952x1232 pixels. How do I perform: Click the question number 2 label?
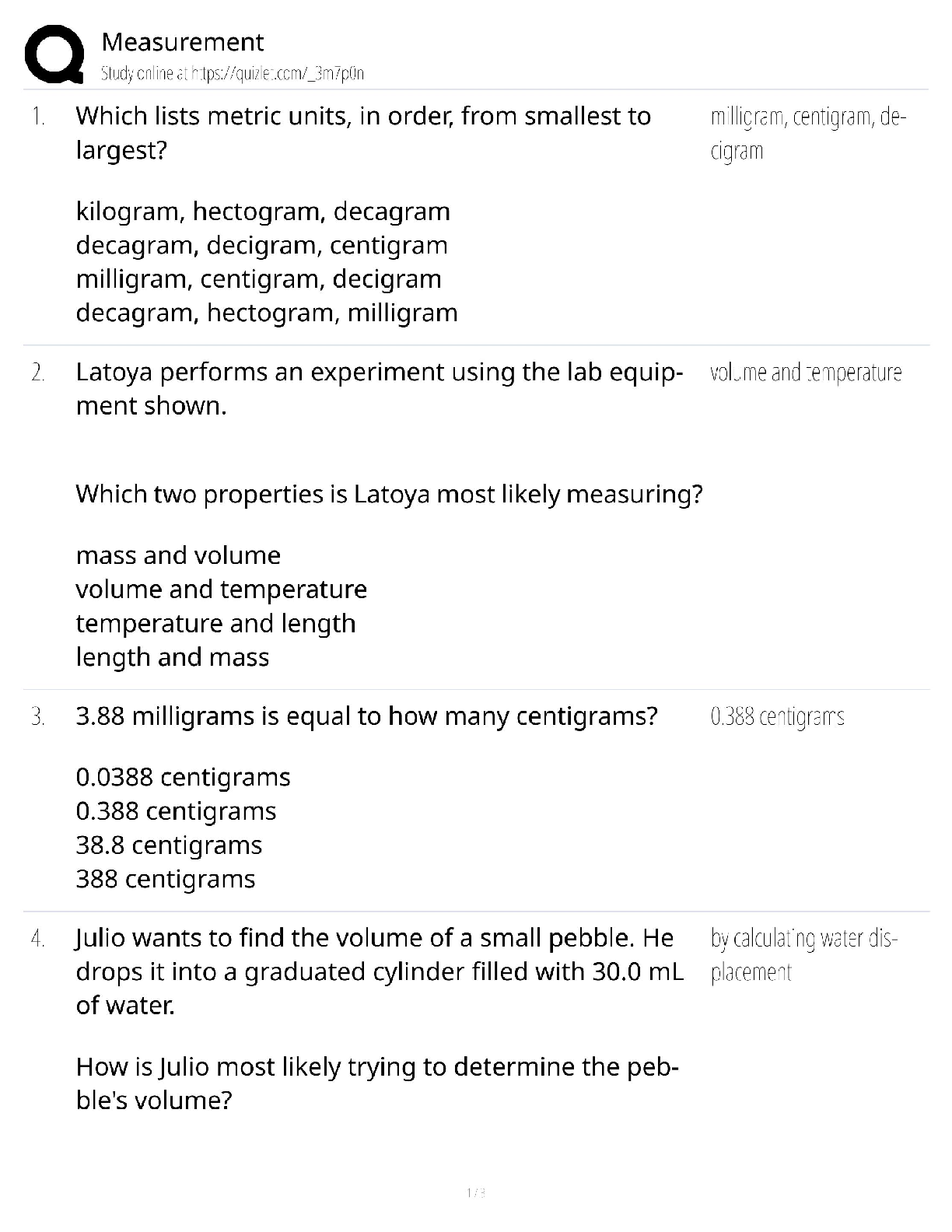point(37,373)
